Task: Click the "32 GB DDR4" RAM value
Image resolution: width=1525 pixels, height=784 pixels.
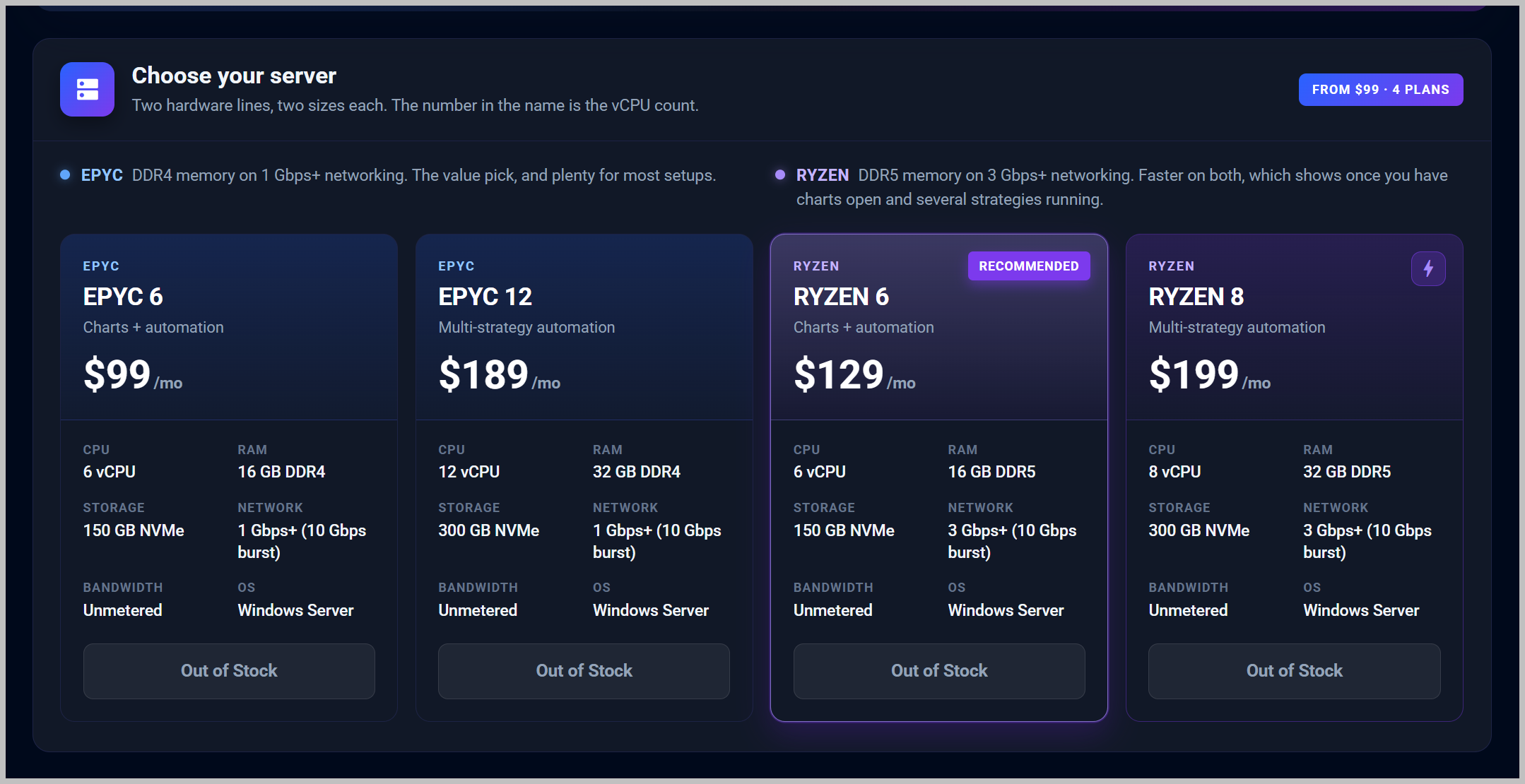Action: tap(637, 472)
